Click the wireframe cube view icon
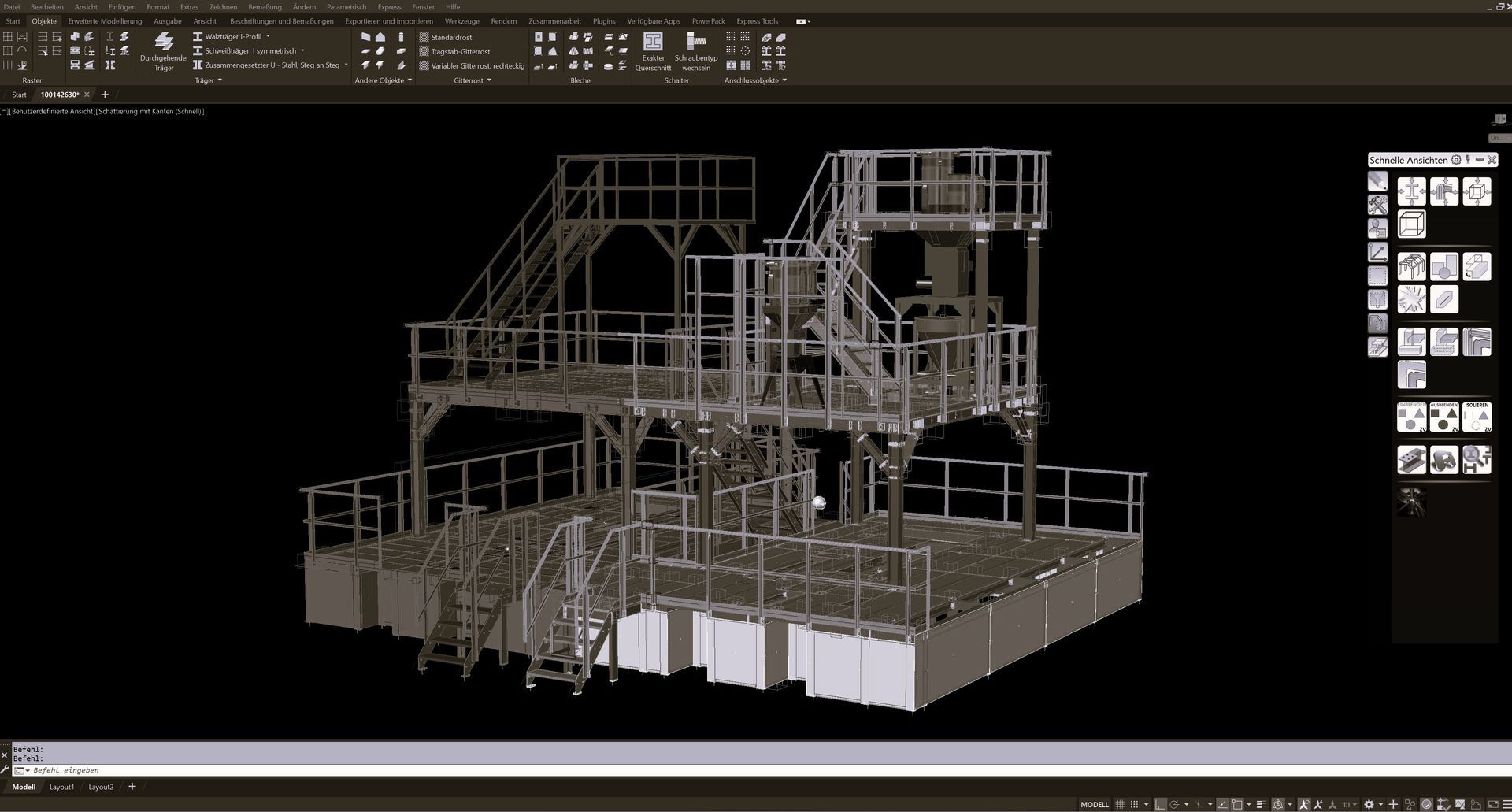Screen dimensions: 1512x812 (1411, 224)
